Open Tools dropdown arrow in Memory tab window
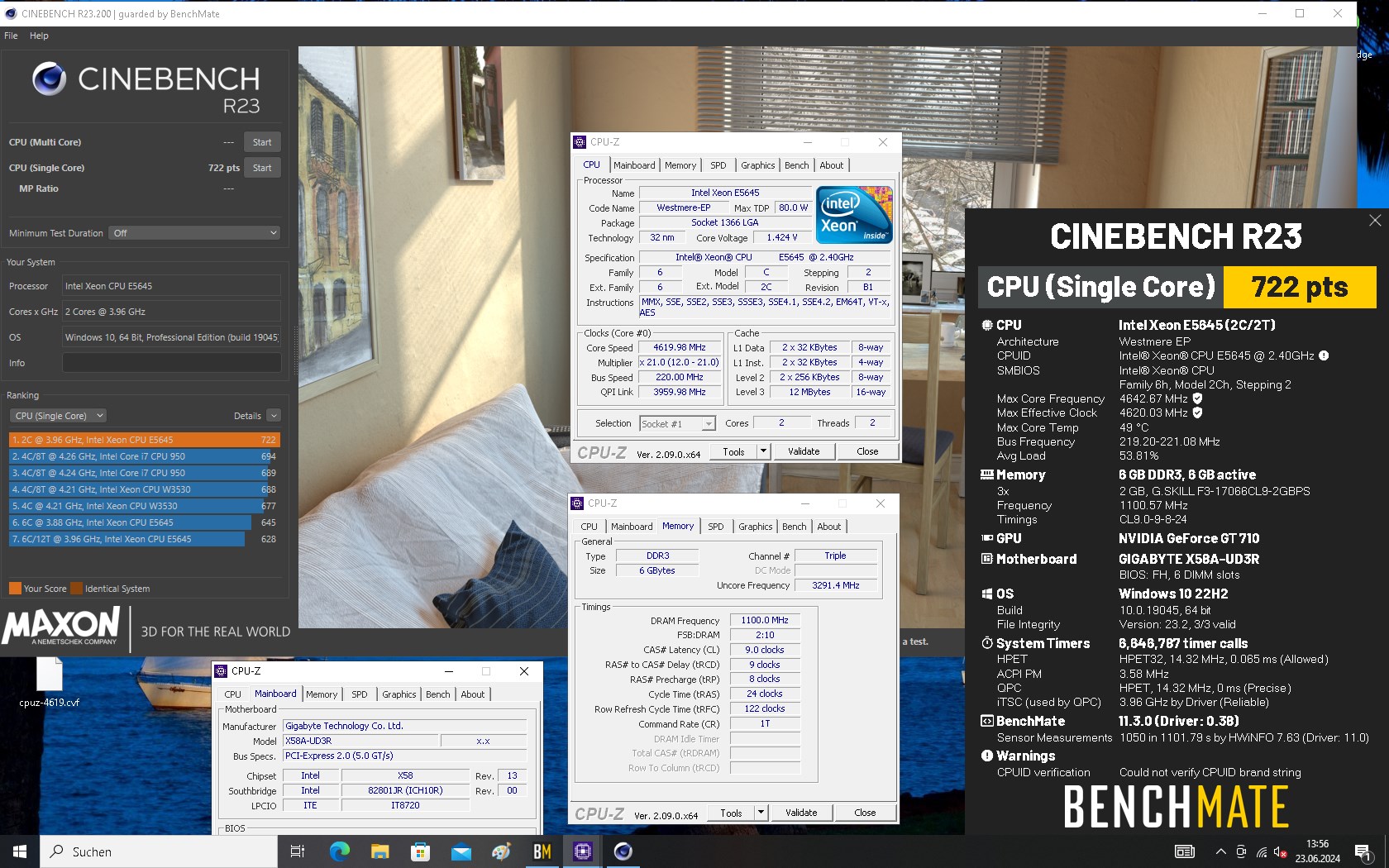 (761, 813)
